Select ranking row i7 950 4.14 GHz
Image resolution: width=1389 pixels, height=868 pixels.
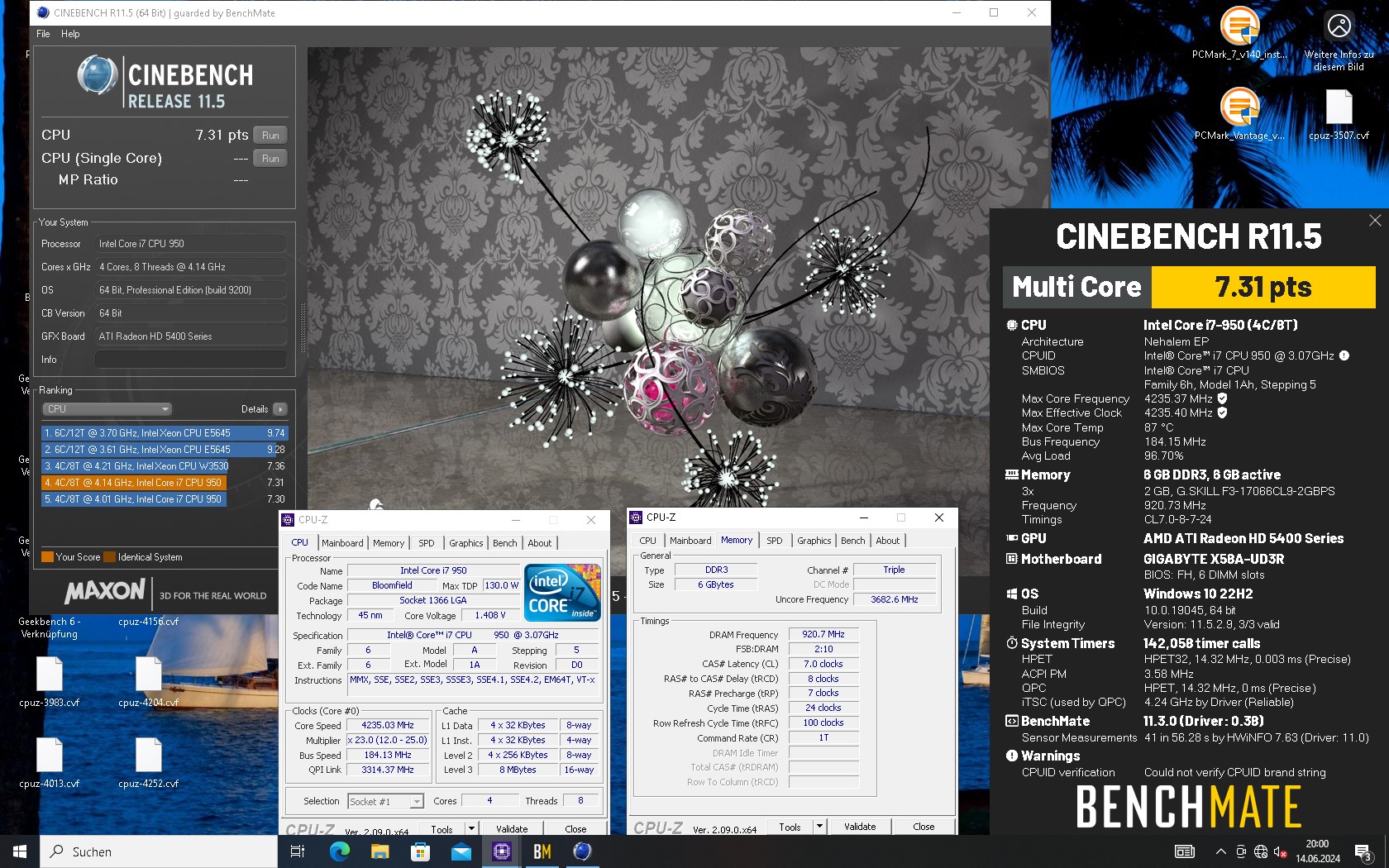tap(165, 483)
